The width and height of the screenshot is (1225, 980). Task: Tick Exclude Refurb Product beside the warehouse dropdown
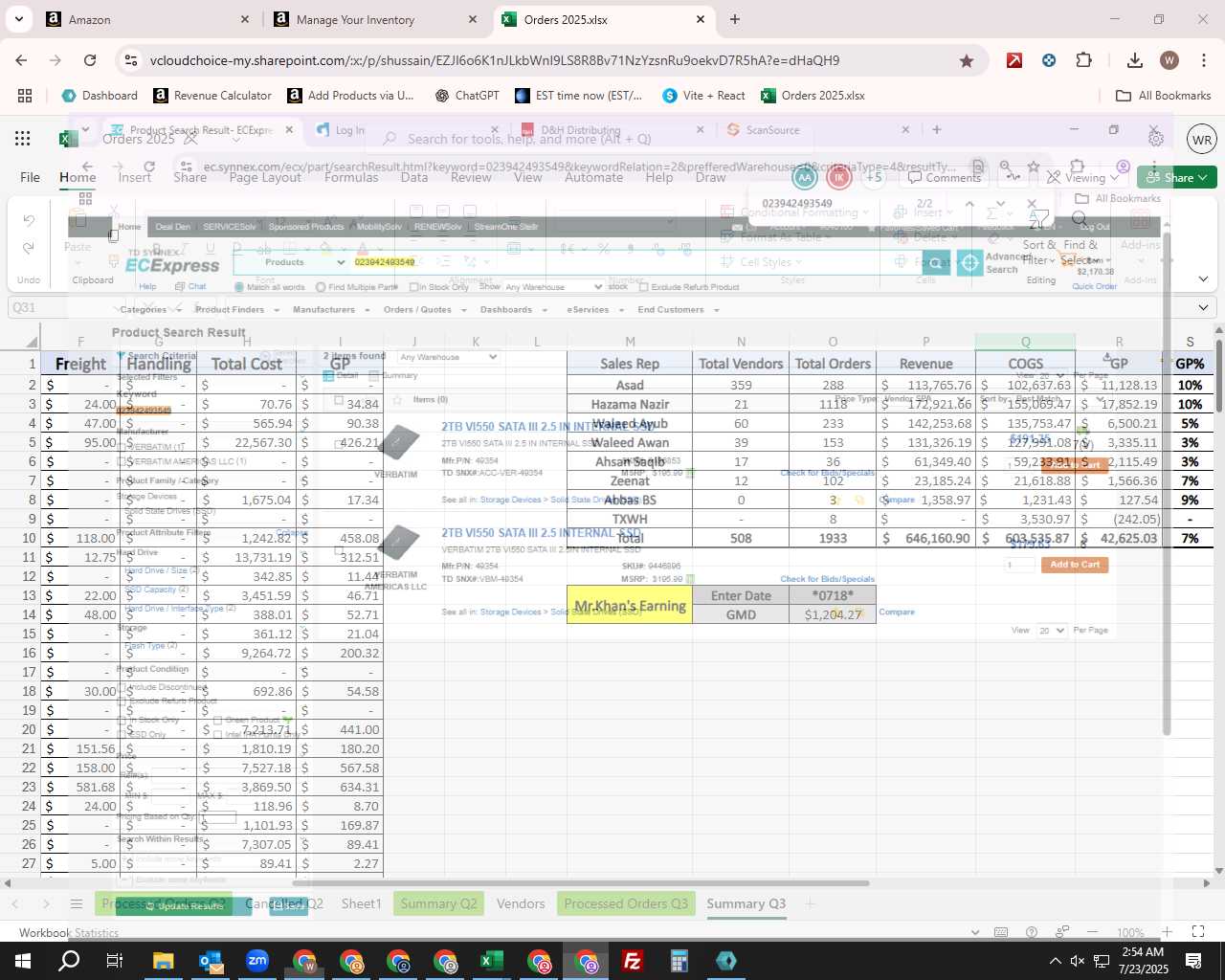pyautogui.click(x=644, y=287)
